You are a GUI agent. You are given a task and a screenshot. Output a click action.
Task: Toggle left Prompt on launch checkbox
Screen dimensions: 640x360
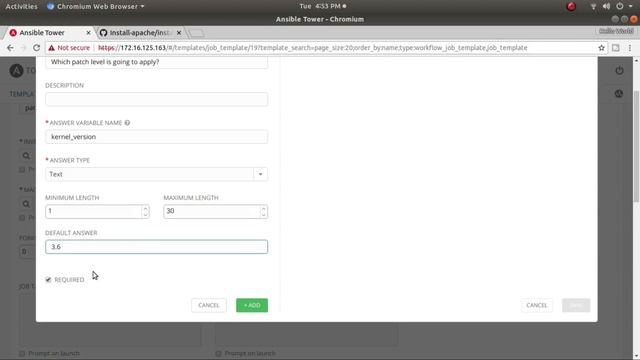(x=22, y=353)
